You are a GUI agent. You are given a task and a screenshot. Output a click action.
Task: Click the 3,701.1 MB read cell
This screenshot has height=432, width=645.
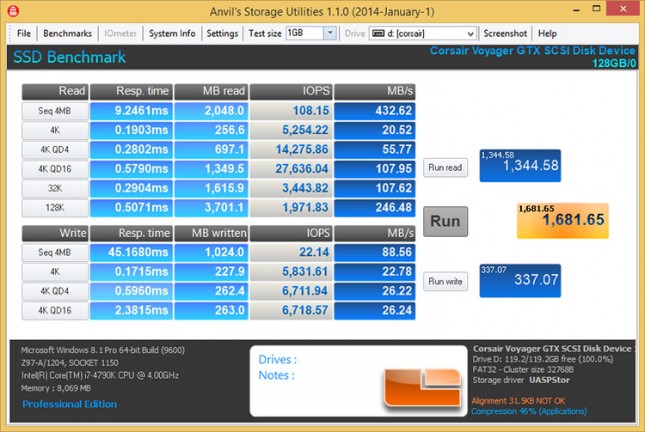[211, 208]
